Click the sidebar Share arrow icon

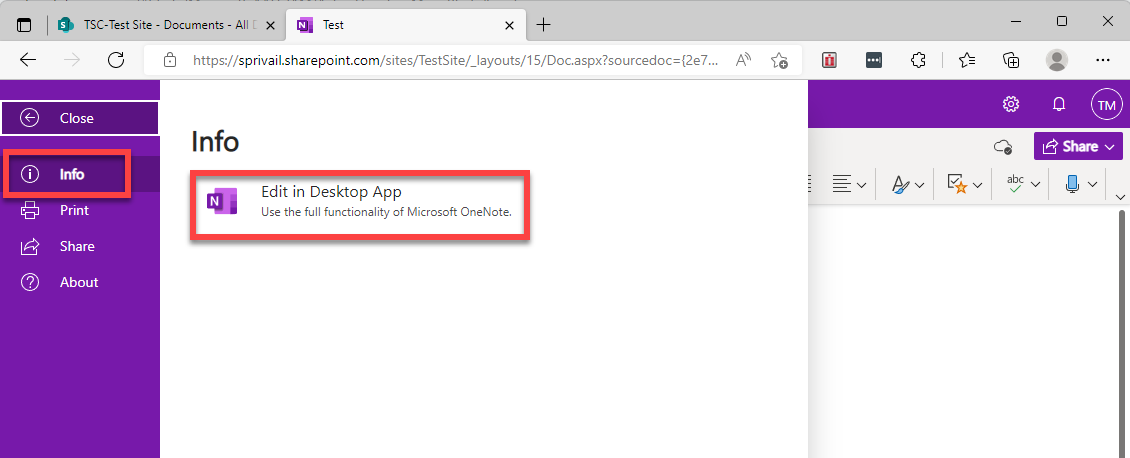pos(30,246)
